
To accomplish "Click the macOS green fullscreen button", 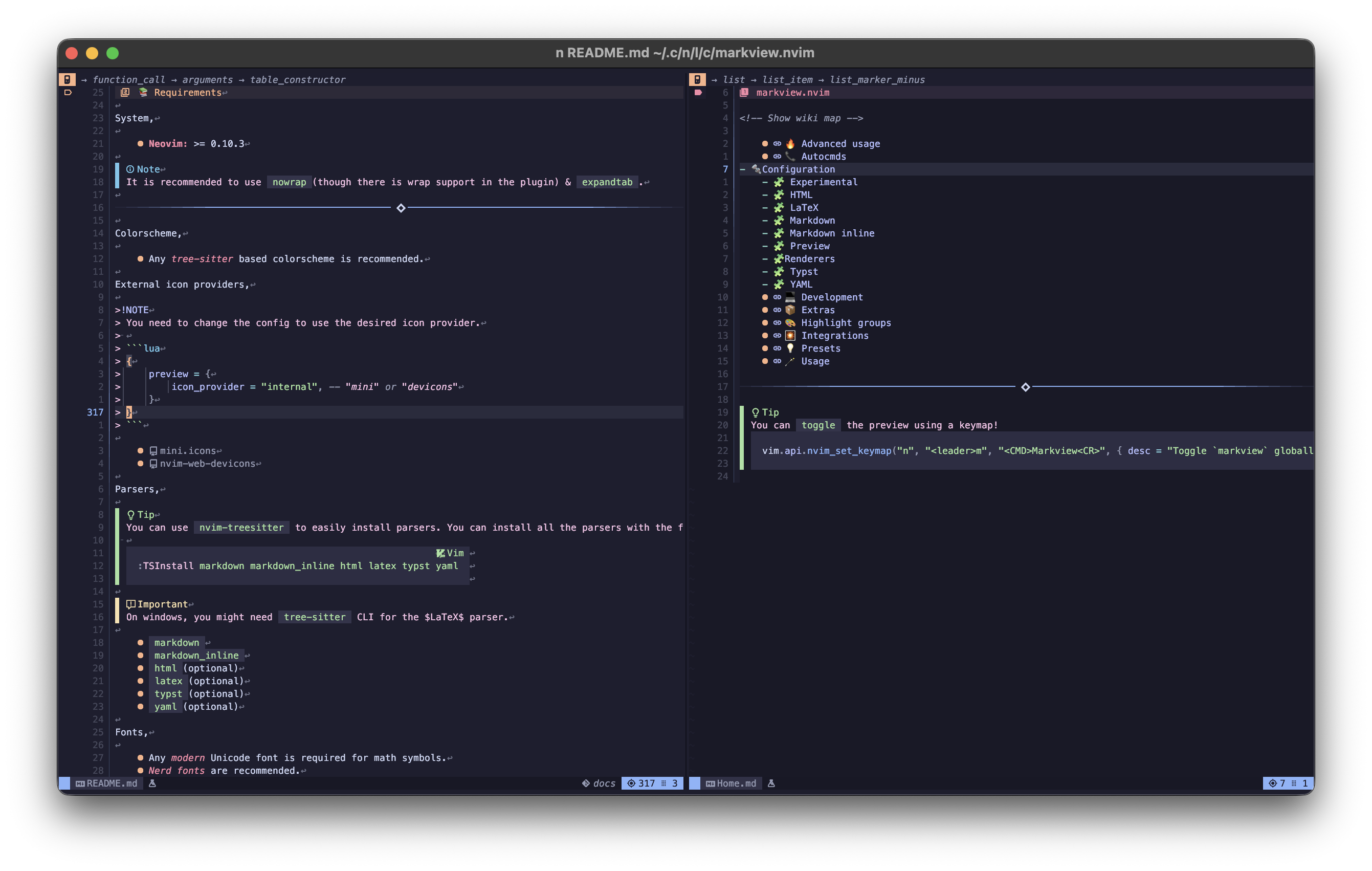I will coord(113,53).
